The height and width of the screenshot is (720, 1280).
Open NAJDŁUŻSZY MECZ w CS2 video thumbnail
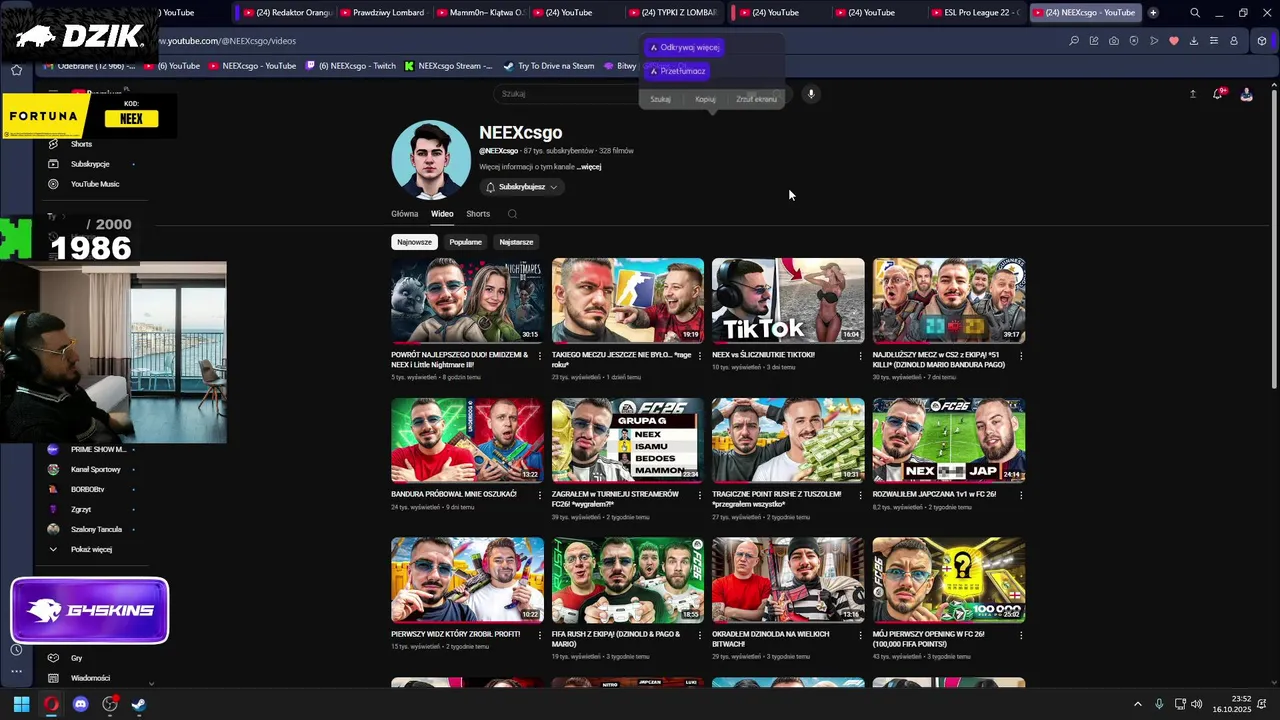point(948,300)
